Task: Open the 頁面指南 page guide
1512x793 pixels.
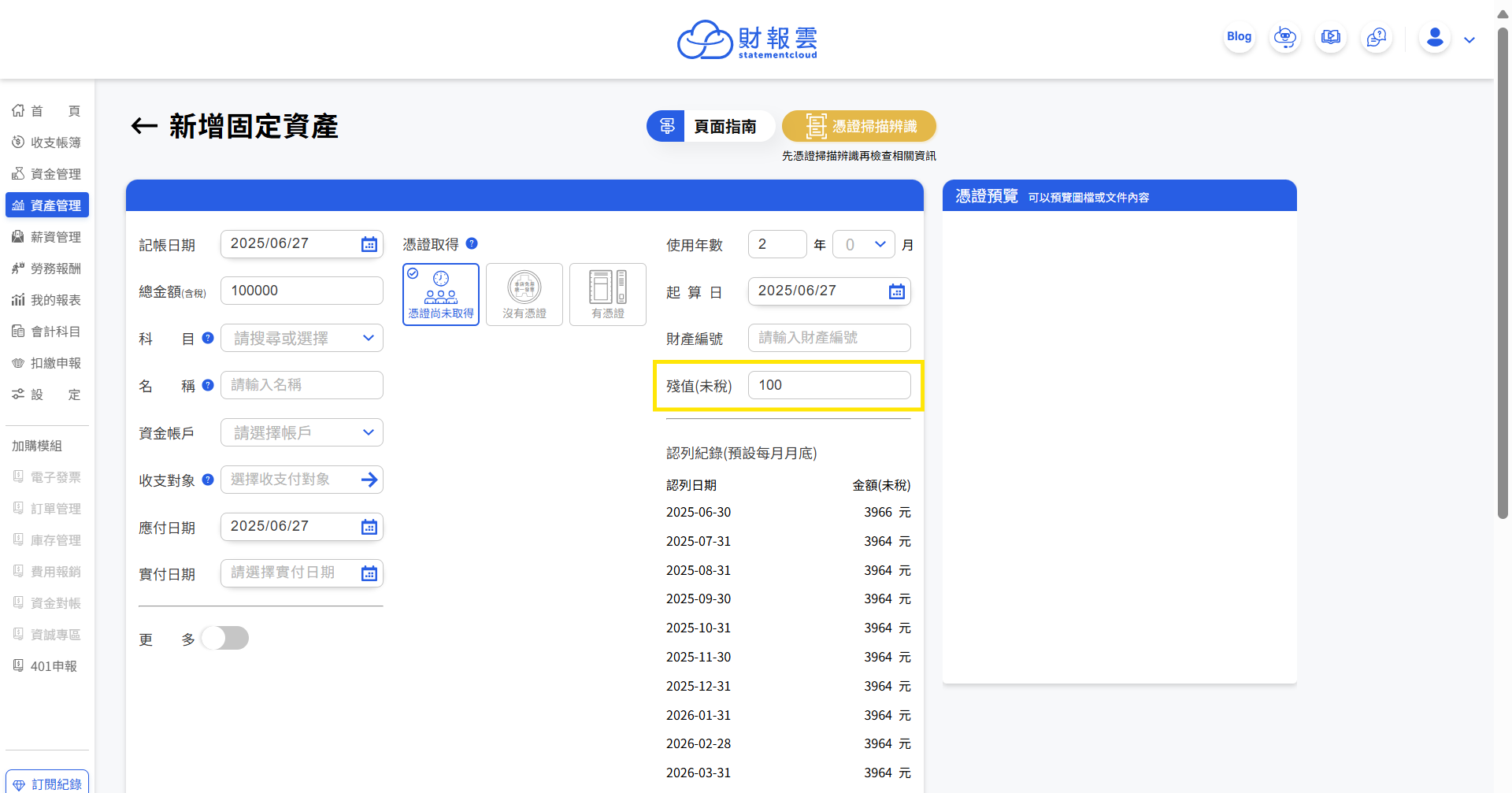Action: click(710, 126)
